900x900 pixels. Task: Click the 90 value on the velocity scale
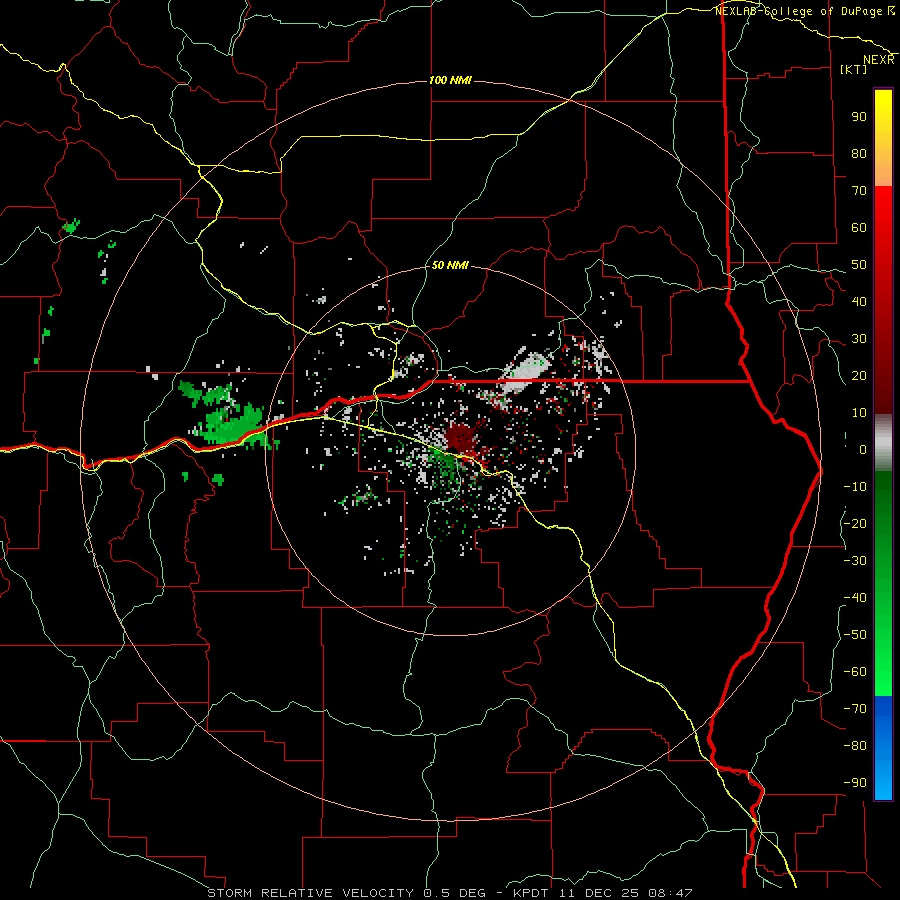pyautogui.click(x=859, y=117)
